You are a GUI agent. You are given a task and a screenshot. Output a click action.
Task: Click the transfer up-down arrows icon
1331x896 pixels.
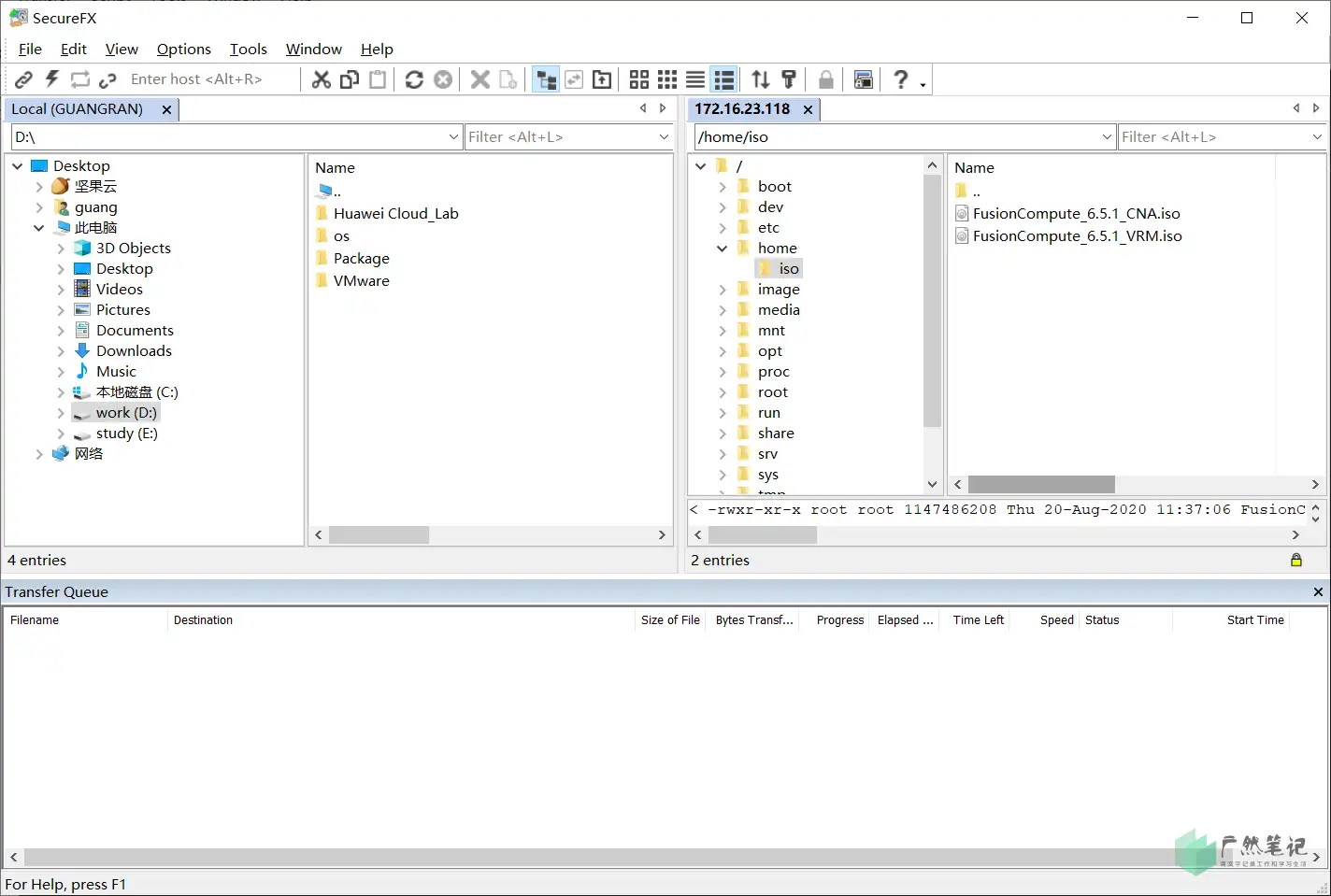761,79
